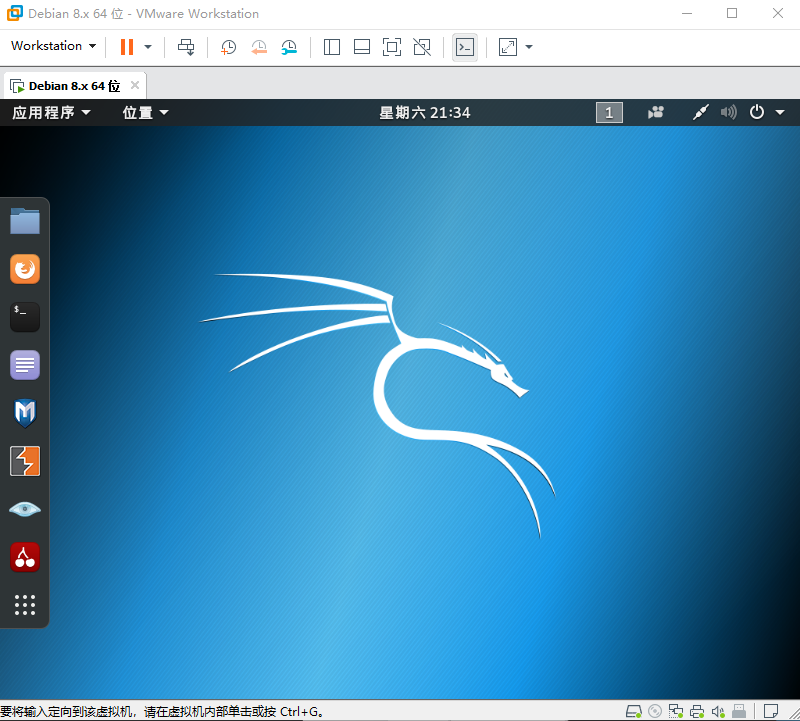Revert virtual machine to previous snapshot

coord(259,47)
